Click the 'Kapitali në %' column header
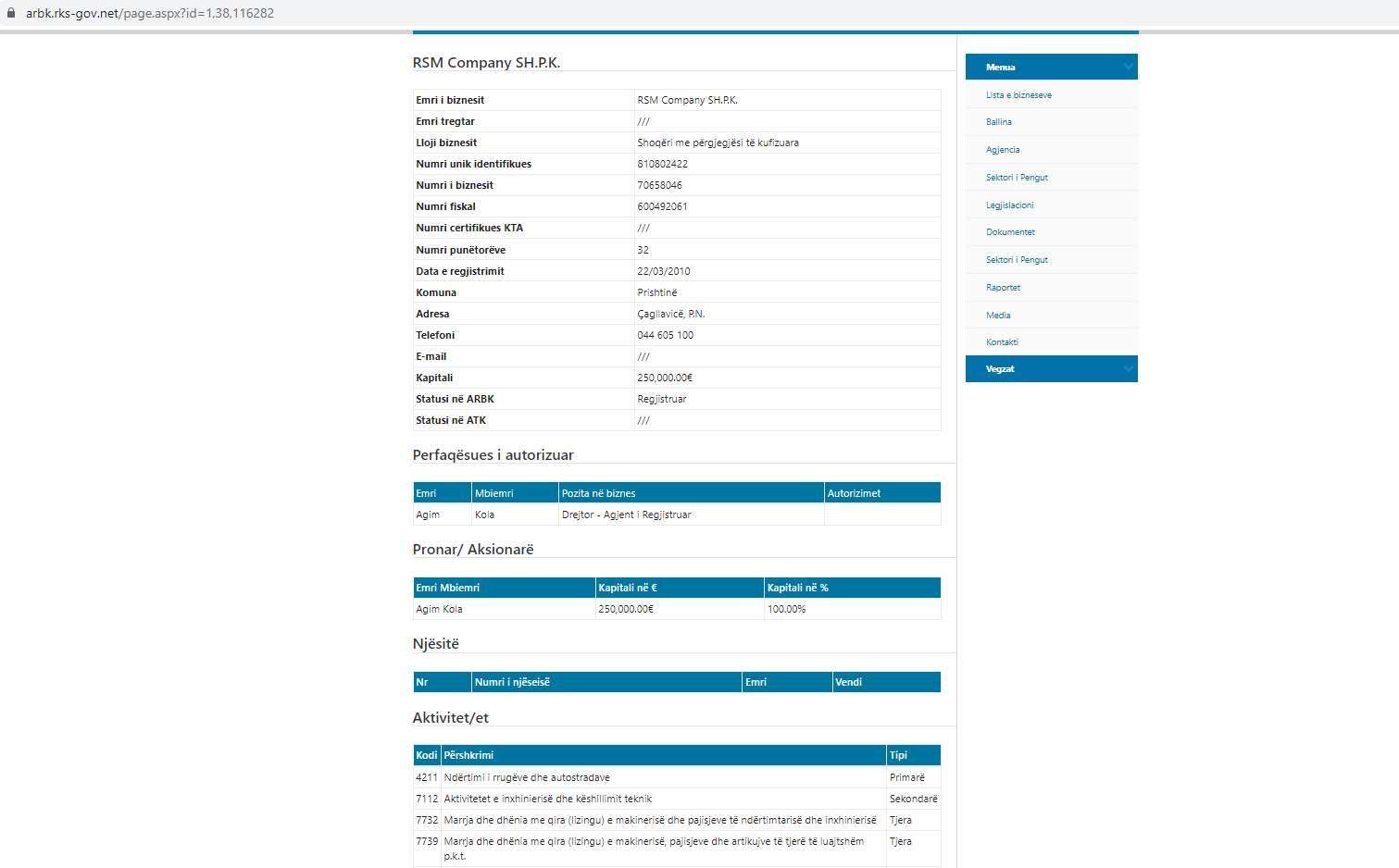Image resolution: width=1399 pixels, height=868 pixels. point(797,588)
